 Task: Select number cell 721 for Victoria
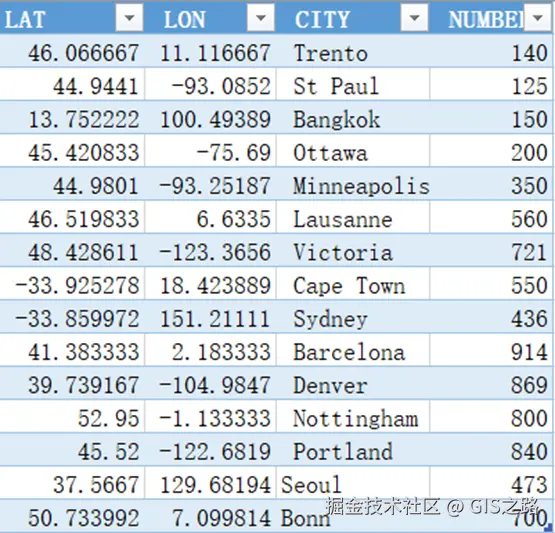[x=491, y=250]
